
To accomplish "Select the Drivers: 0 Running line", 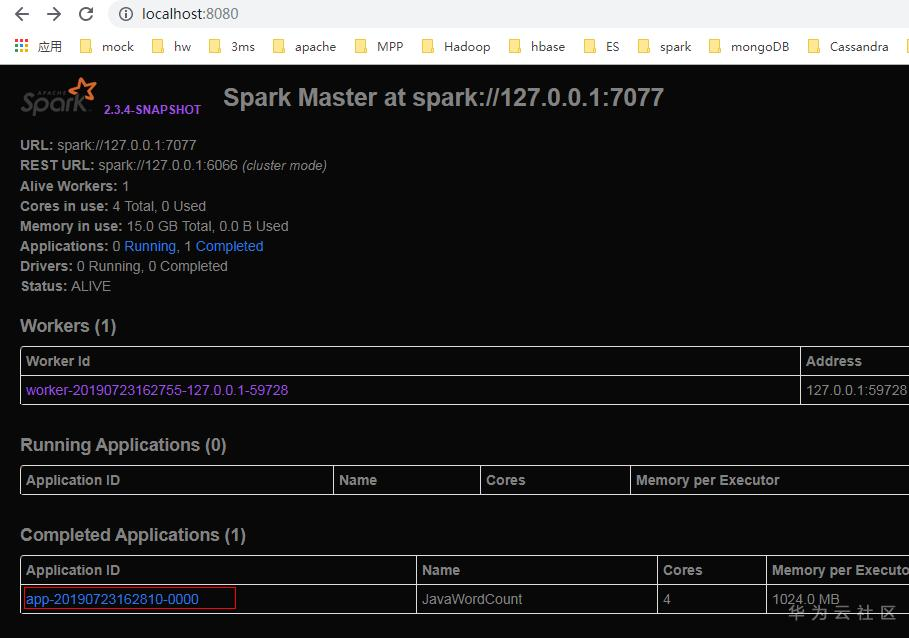I will pos(124,267).
